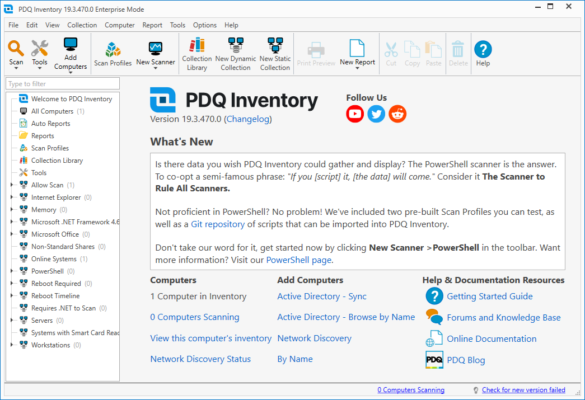The width and height of the screenshot is (585, 400).
Task: Open the Collection menu
Action: click(x=82, y=25)
